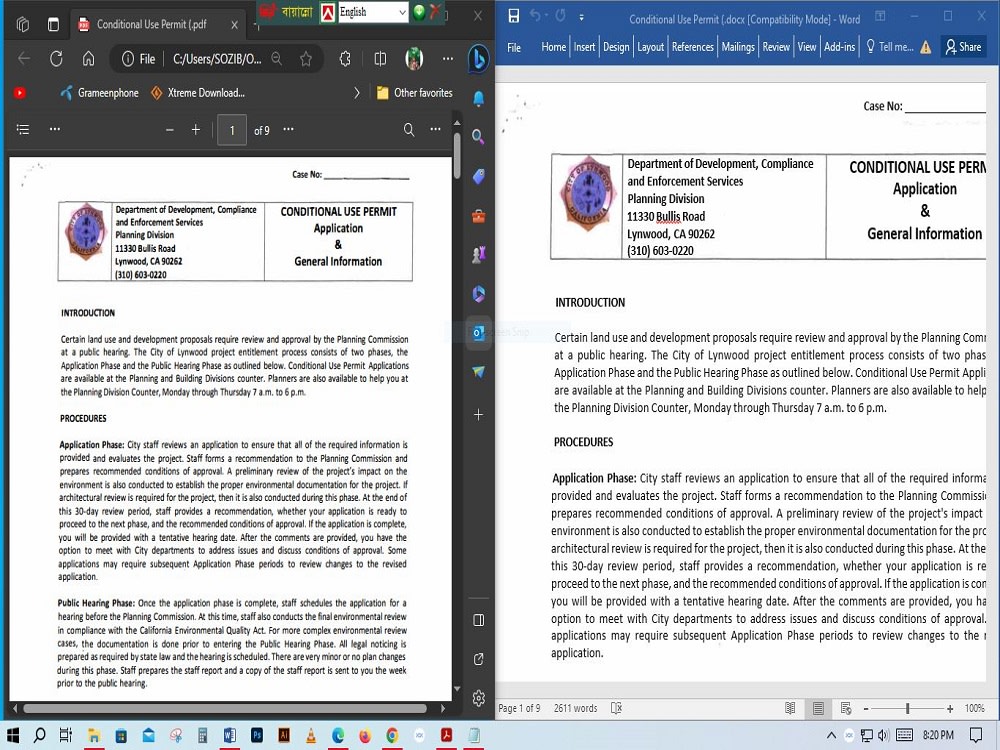Switch Word to Web Layout view
The image size is (1000, 750).
point(846,708)
